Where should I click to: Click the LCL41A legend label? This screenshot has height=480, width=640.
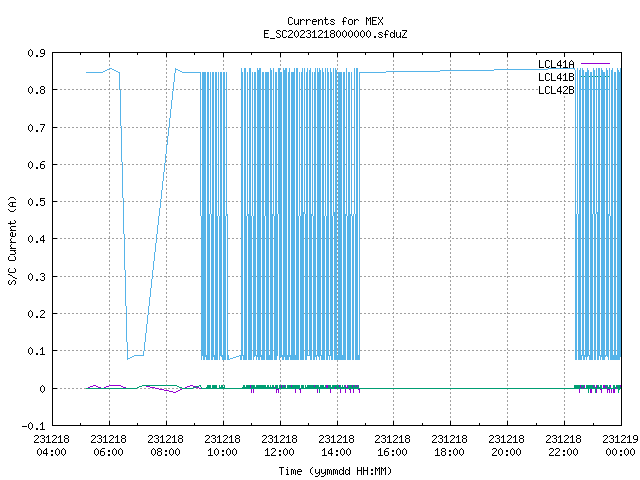556,64
